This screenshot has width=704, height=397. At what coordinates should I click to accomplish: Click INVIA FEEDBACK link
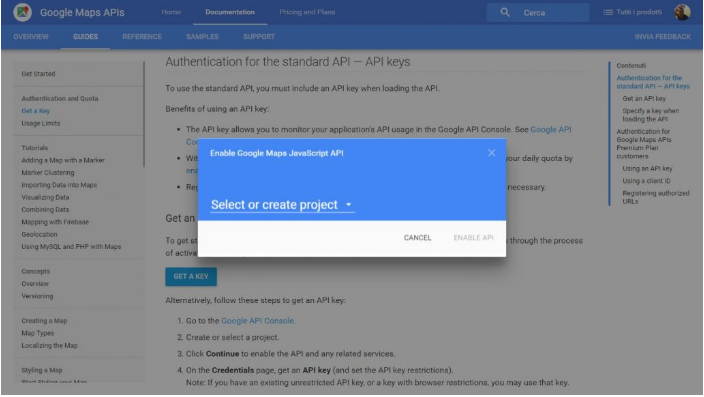pos(662,37)
